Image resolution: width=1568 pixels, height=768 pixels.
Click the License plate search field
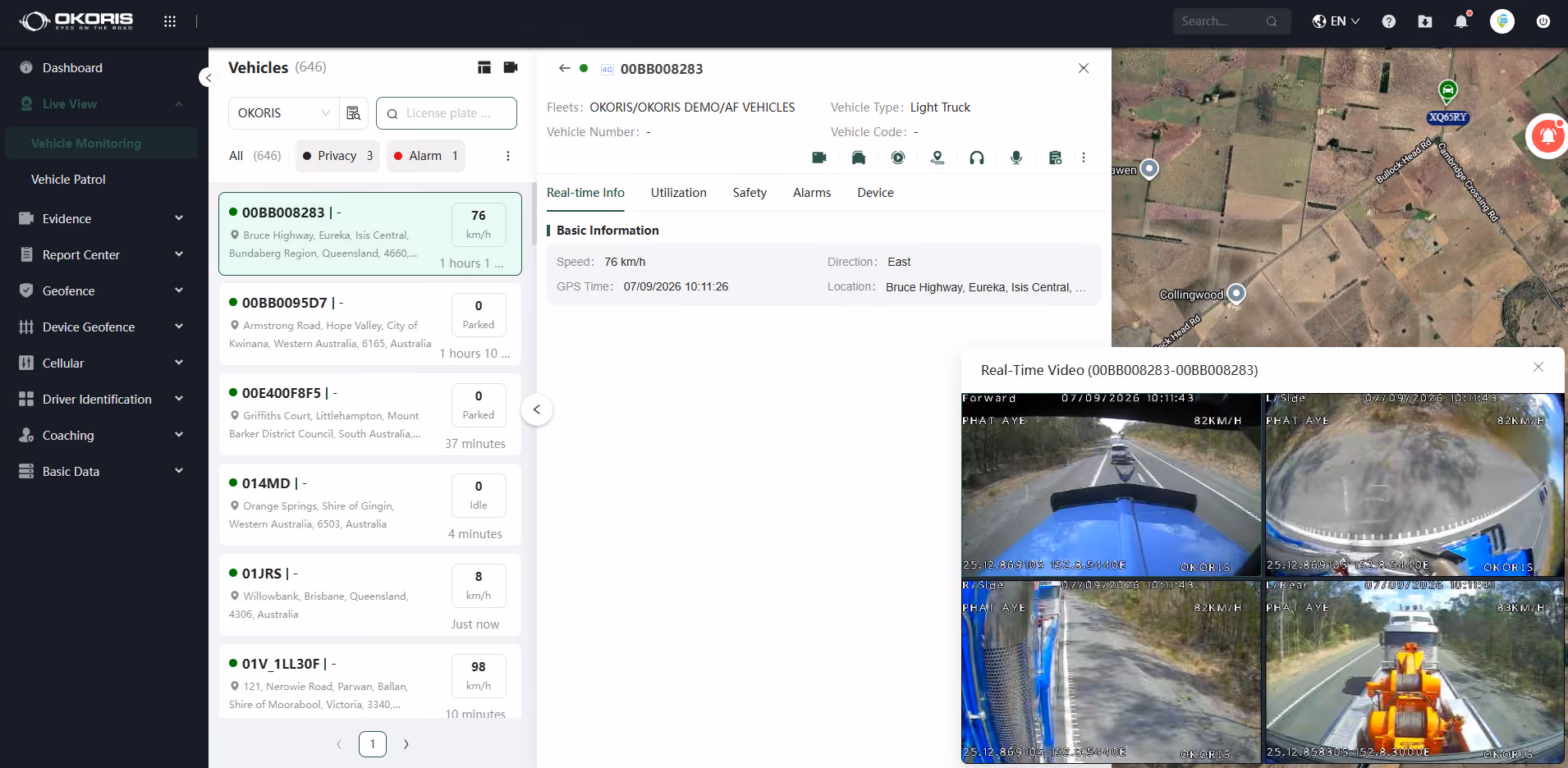coord(447,113)
